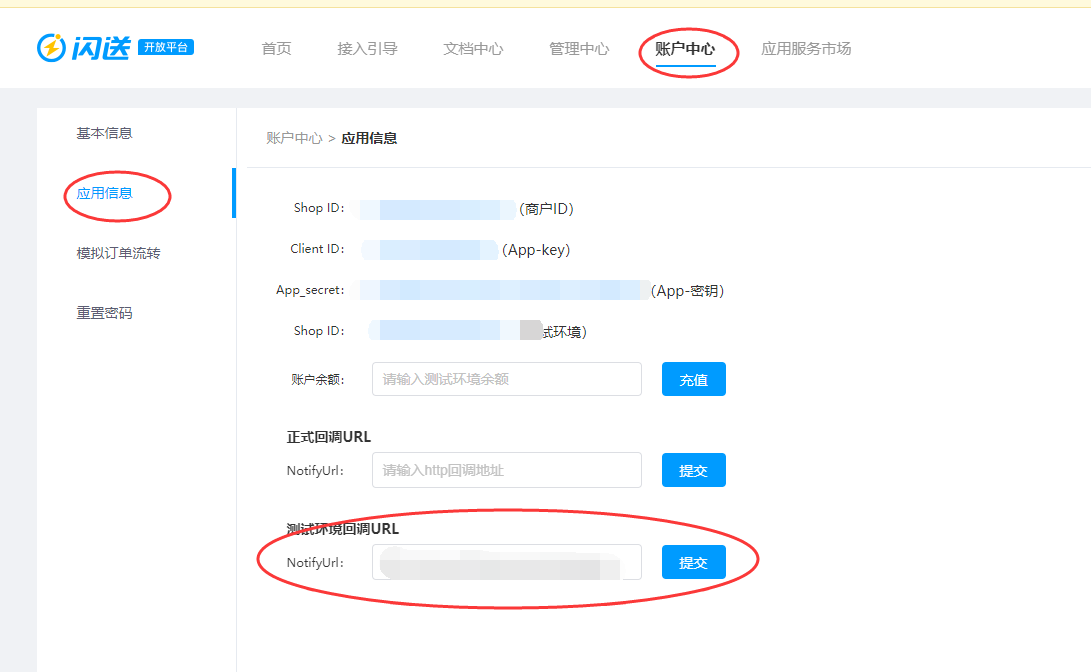Click the 正式回调 NotifyUrl input field
The height and width of the screenshot is (672, 1091).
(506, 470)
